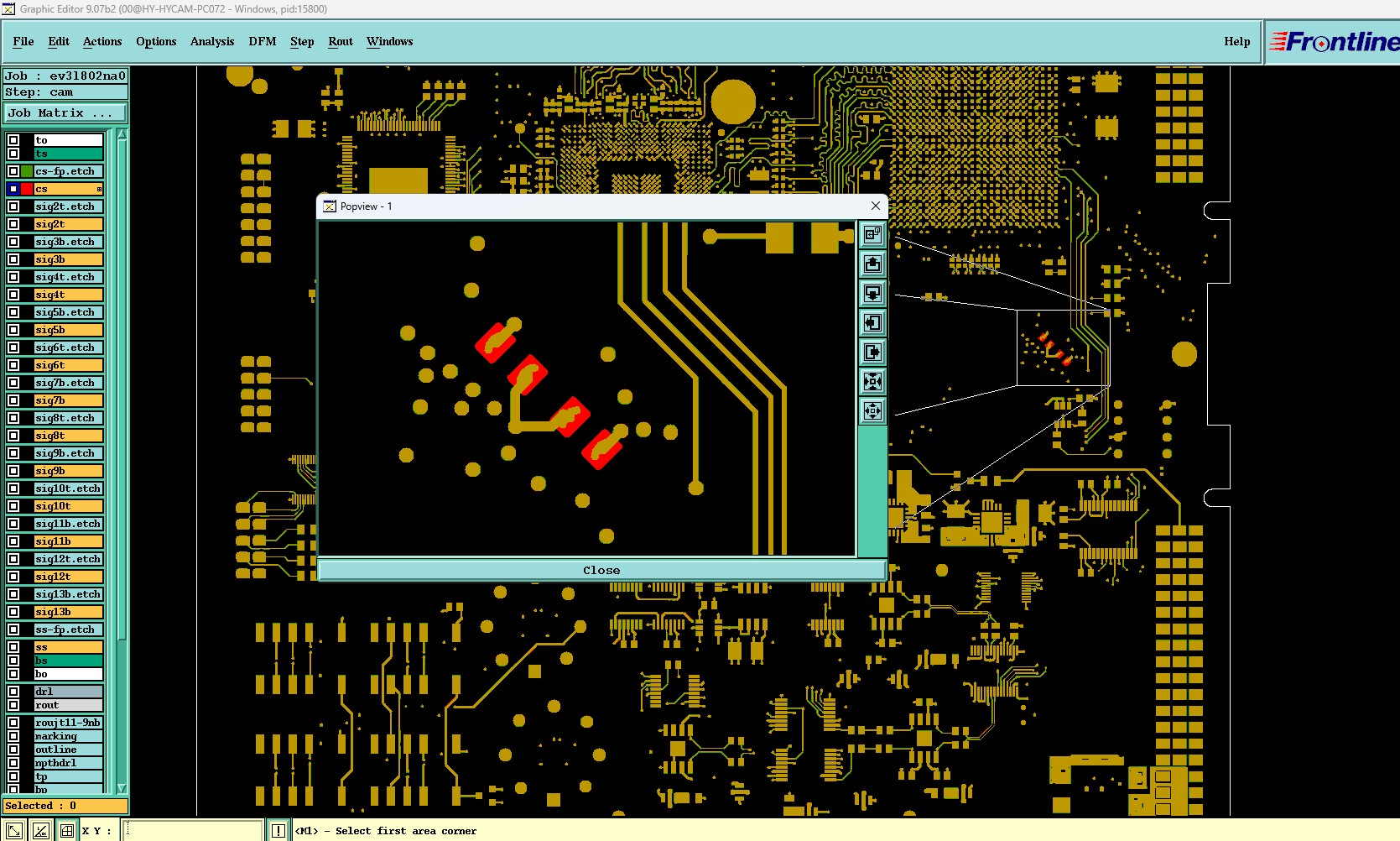Select the rout layer name
This screenshot has width=1400, height=841.
click(69, 705)
